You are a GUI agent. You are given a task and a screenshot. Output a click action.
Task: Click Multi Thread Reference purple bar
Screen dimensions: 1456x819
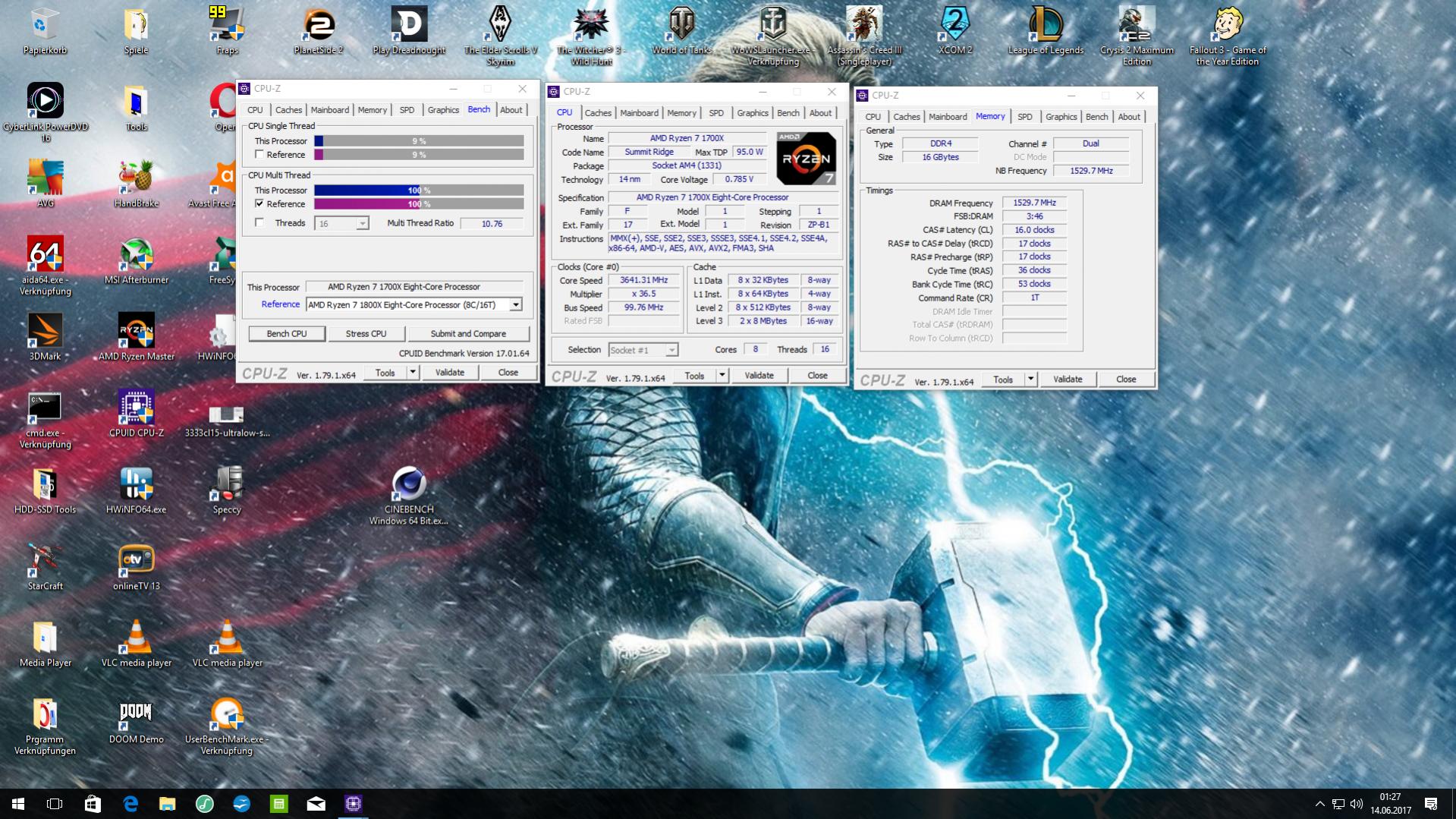point(419,203)
